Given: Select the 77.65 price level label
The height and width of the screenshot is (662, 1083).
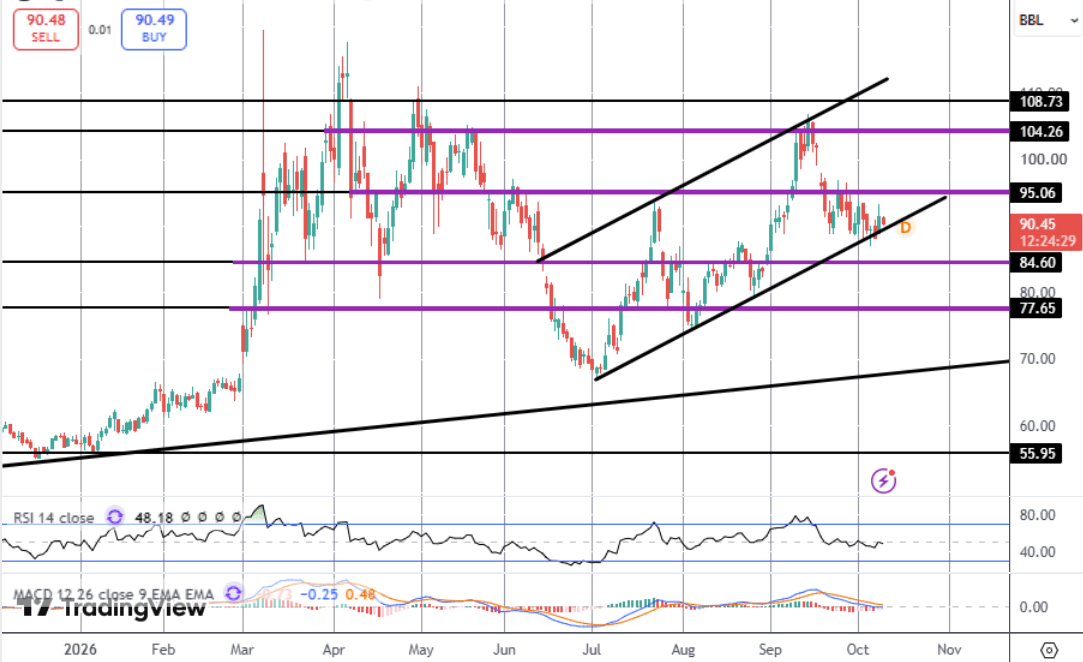Looking at the screenshot, I should coord(1037,308).
